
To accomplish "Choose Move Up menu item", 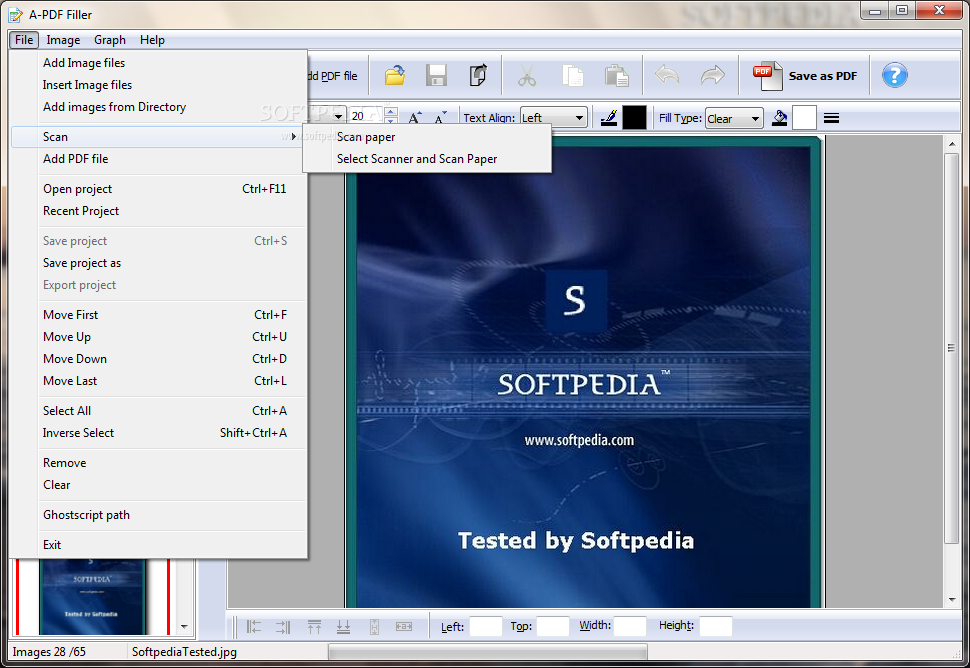I will click(159, 337).
